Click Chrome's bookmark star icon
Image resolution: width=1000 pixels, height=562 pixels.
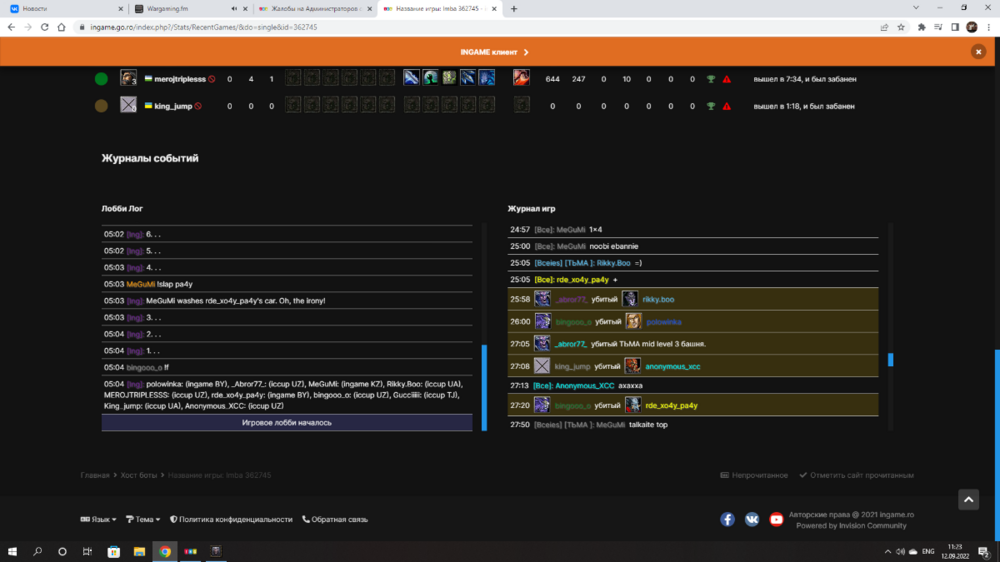pos(901,27)
